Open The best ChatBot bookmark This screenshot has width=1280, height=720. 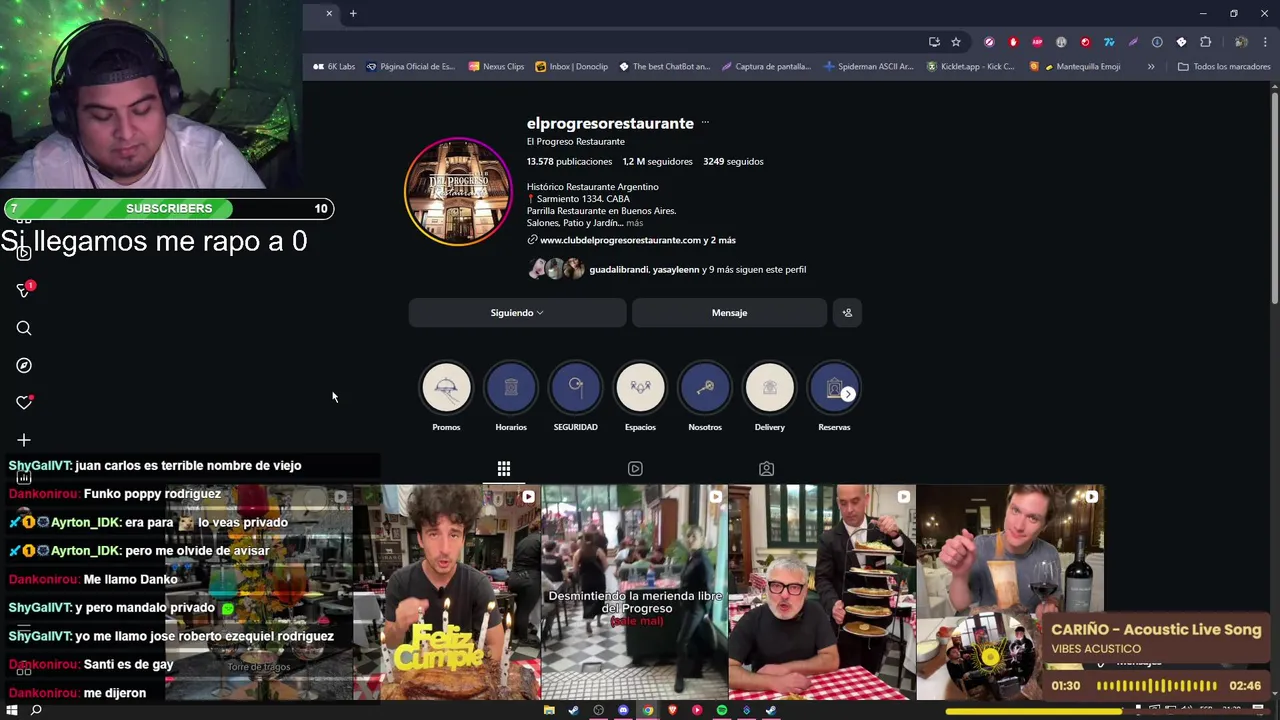point(664,67)
